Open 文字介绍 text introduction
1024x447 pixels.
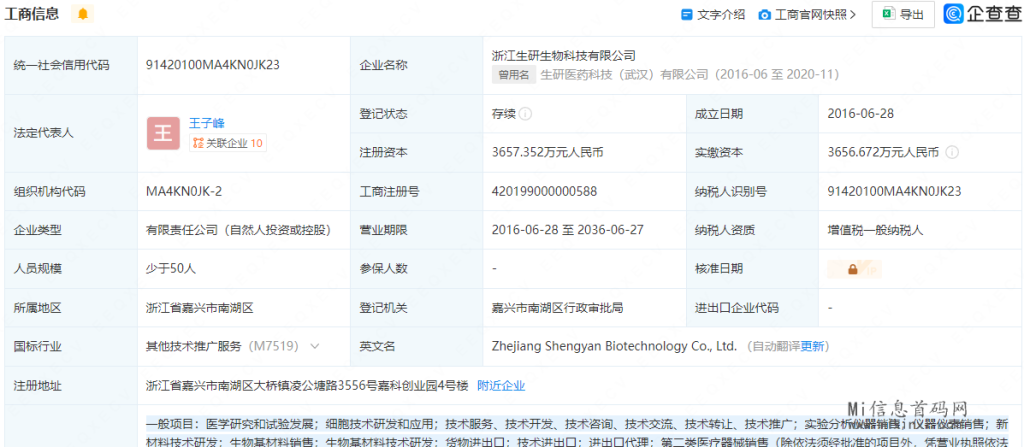click(x=713, y=14)
